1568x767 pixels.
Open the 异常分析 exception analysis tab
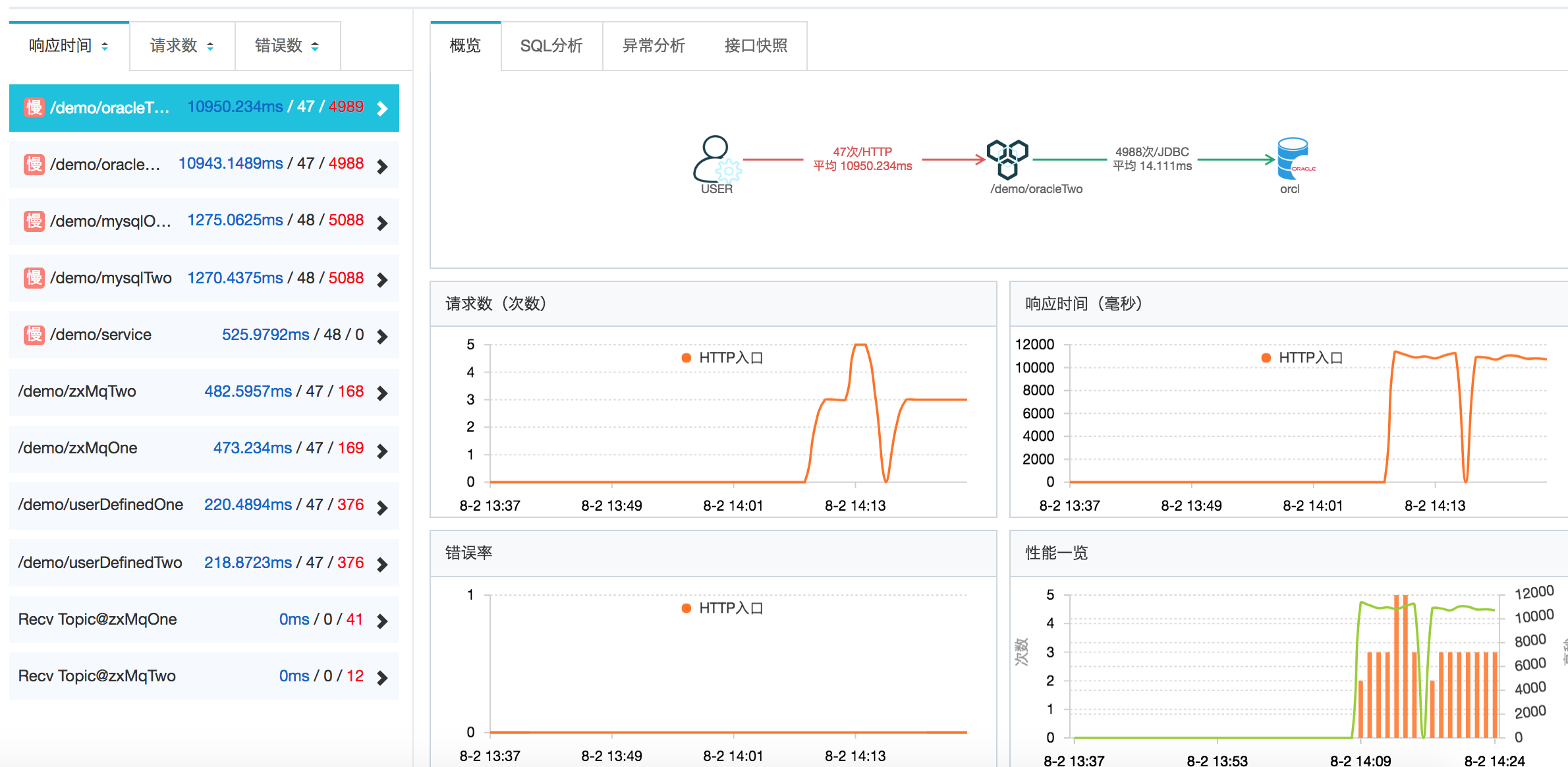(654, 45)
